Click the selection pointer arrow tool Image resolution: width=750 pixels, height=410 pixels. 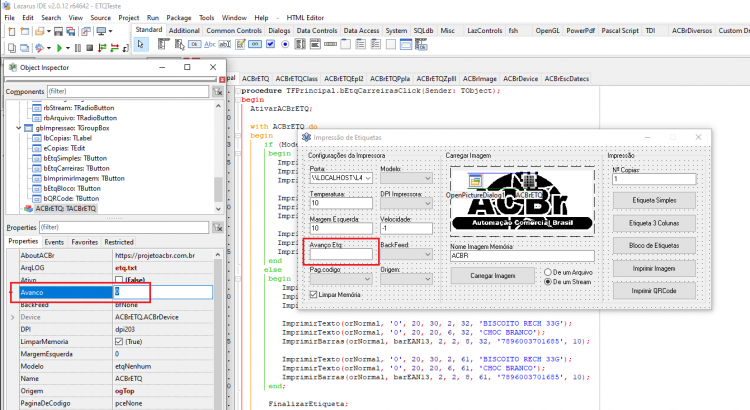(x=141, y=44)
